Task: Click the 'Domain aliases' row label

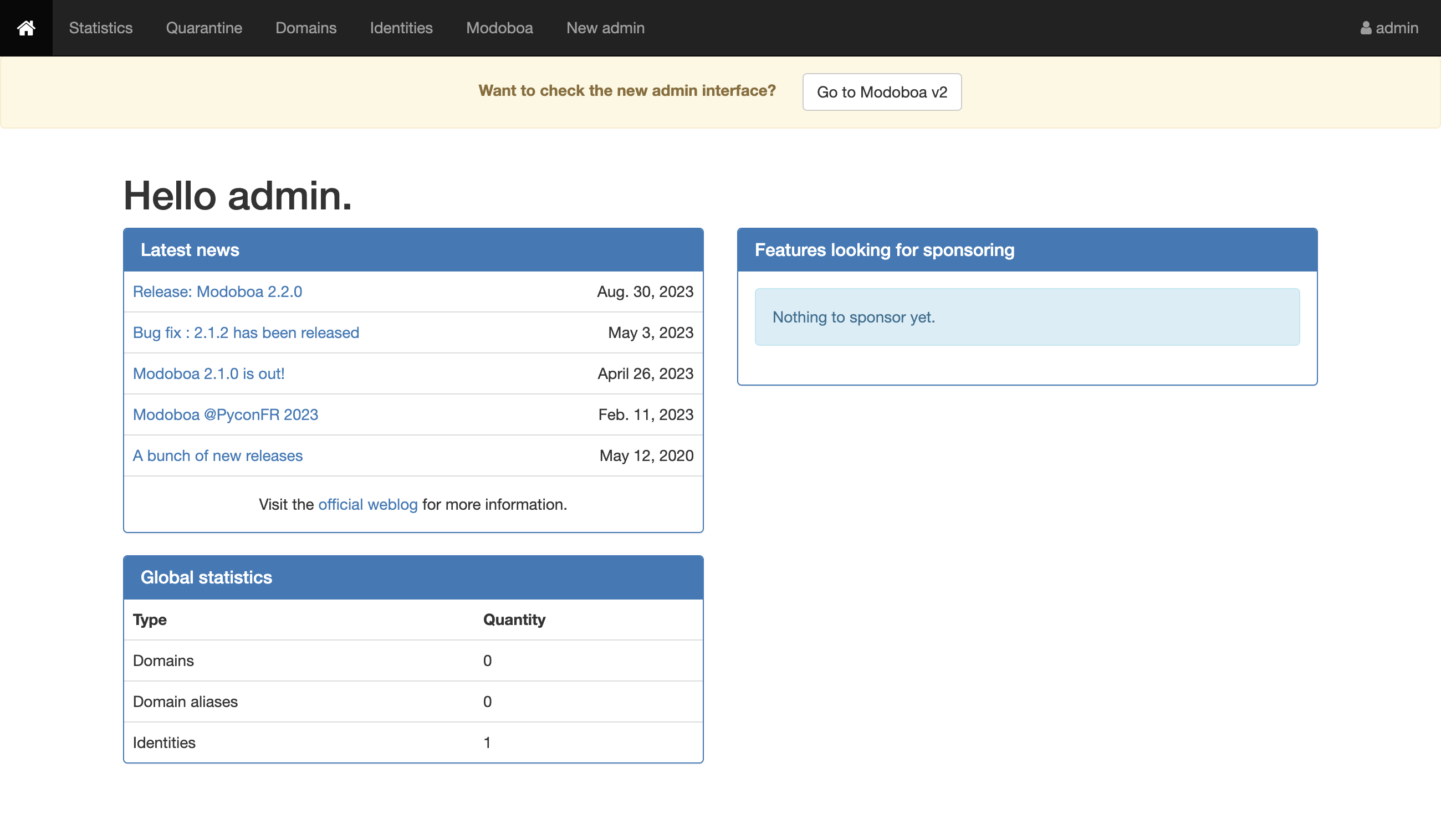Action: click(x=185, y=701)
